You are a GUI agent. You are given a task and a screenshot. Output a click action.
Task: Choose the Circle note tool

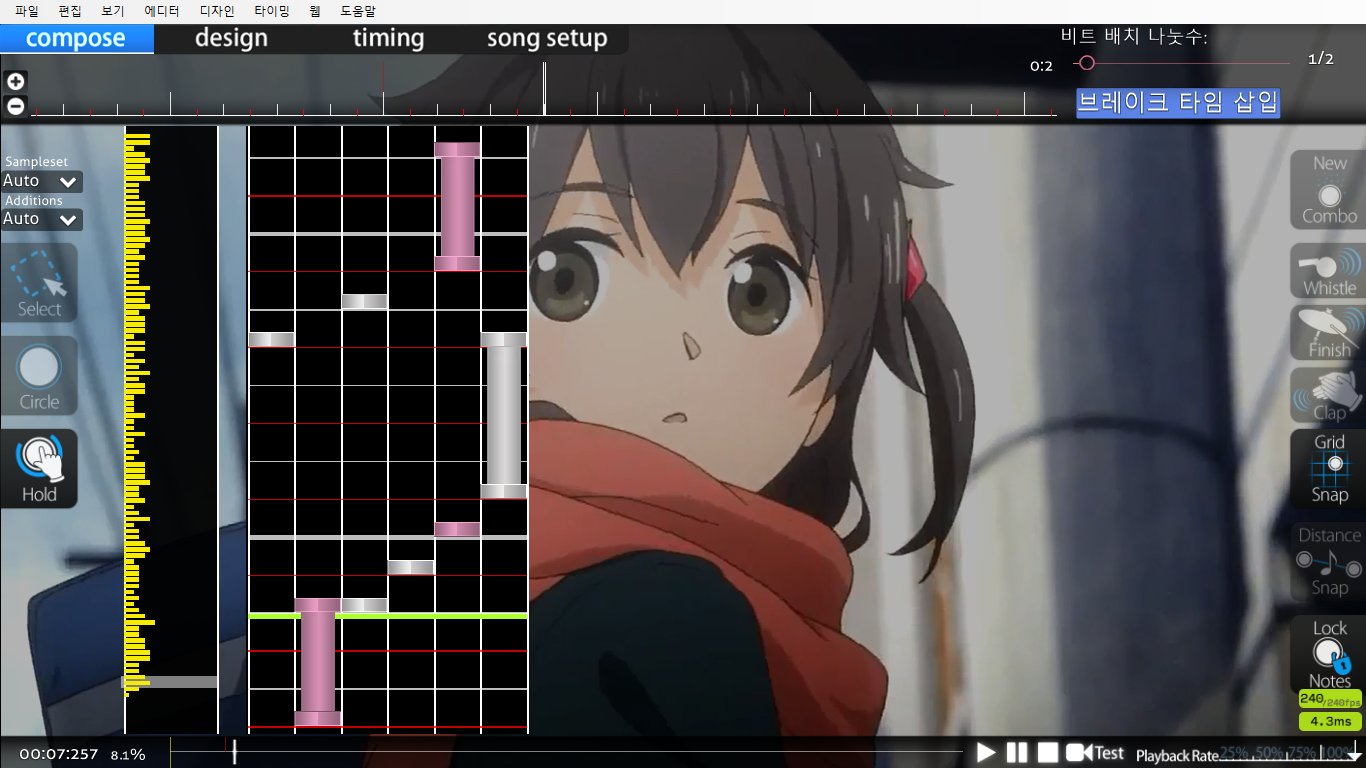coord(39,376)
